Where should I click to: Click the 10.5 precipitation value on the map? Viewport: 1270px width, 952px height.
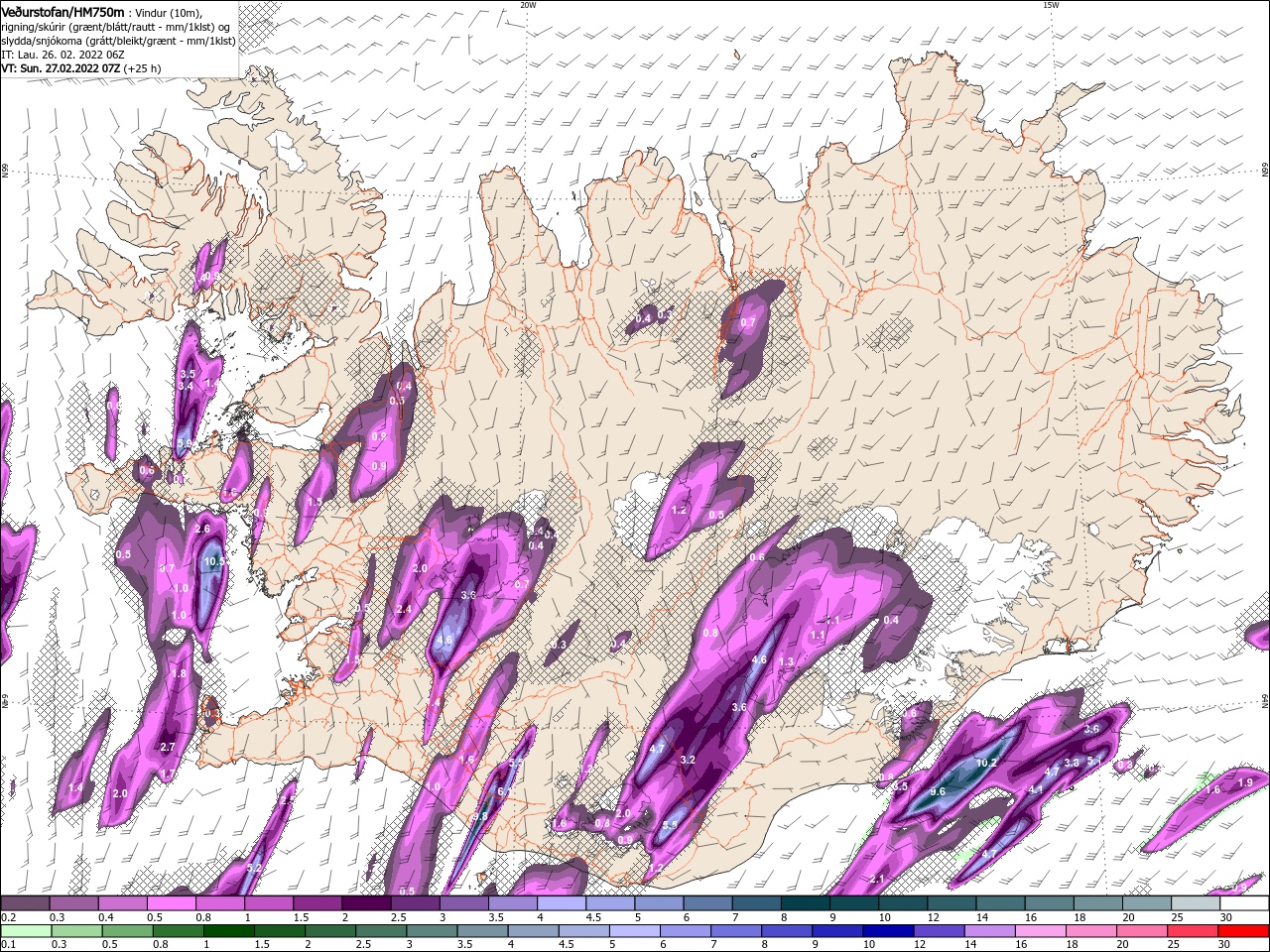click(x=214, y=561)
